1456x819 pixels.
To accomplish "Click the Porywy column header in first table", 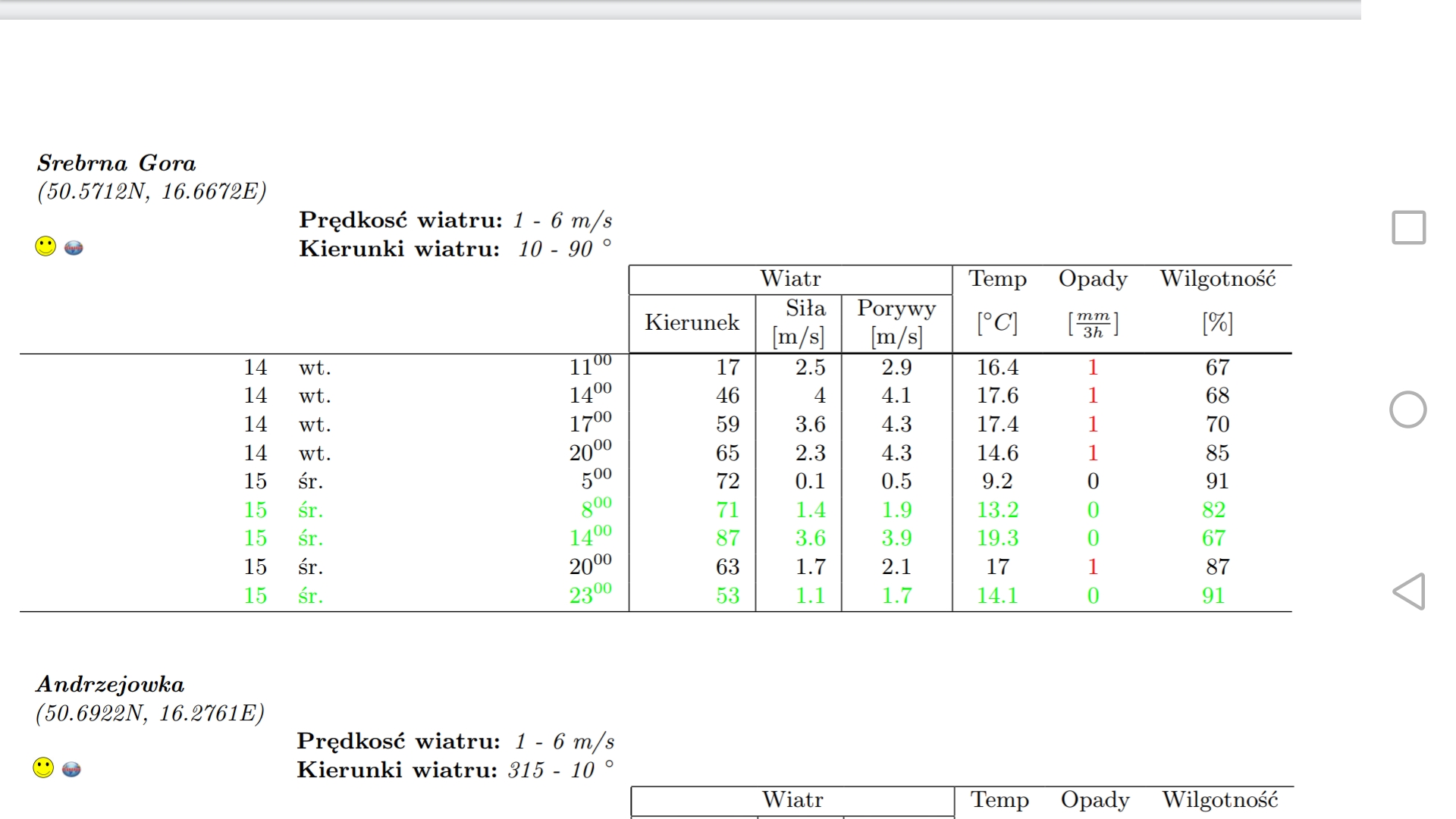I will coord(896,309).
